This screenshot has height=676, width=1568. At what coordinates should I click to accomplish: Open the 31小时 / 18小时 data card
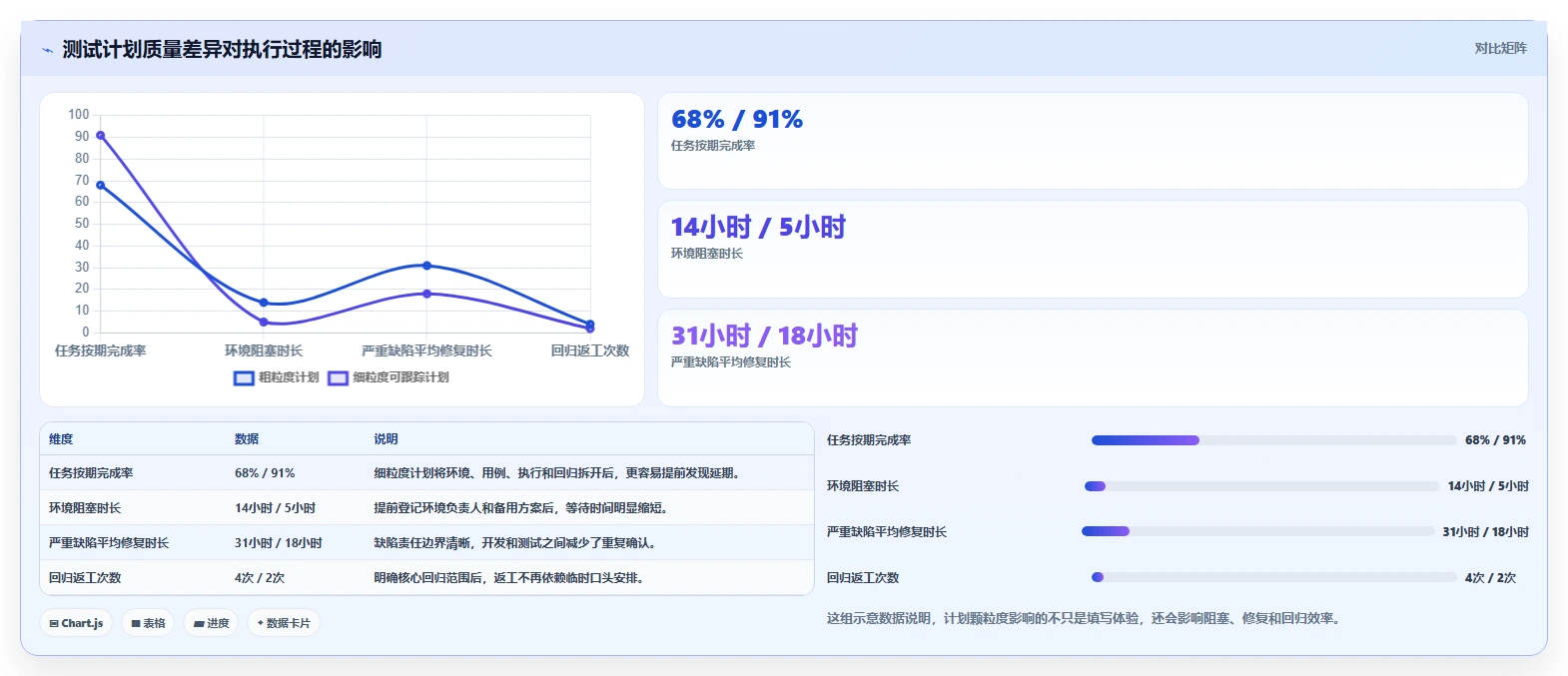click(x=1093, y=357)
